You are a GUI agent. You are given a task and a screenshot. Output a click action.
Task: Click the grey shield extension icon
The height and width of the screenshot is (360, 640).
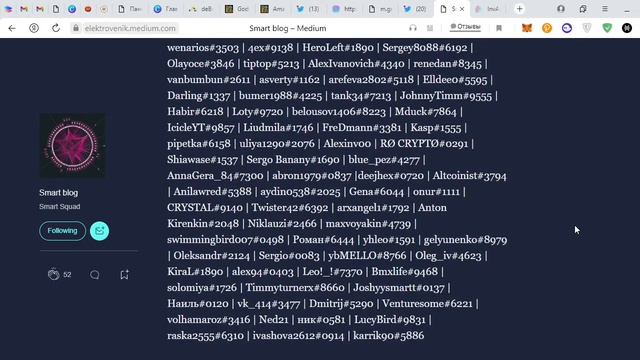pyautogui.click(x=587, y=28)
